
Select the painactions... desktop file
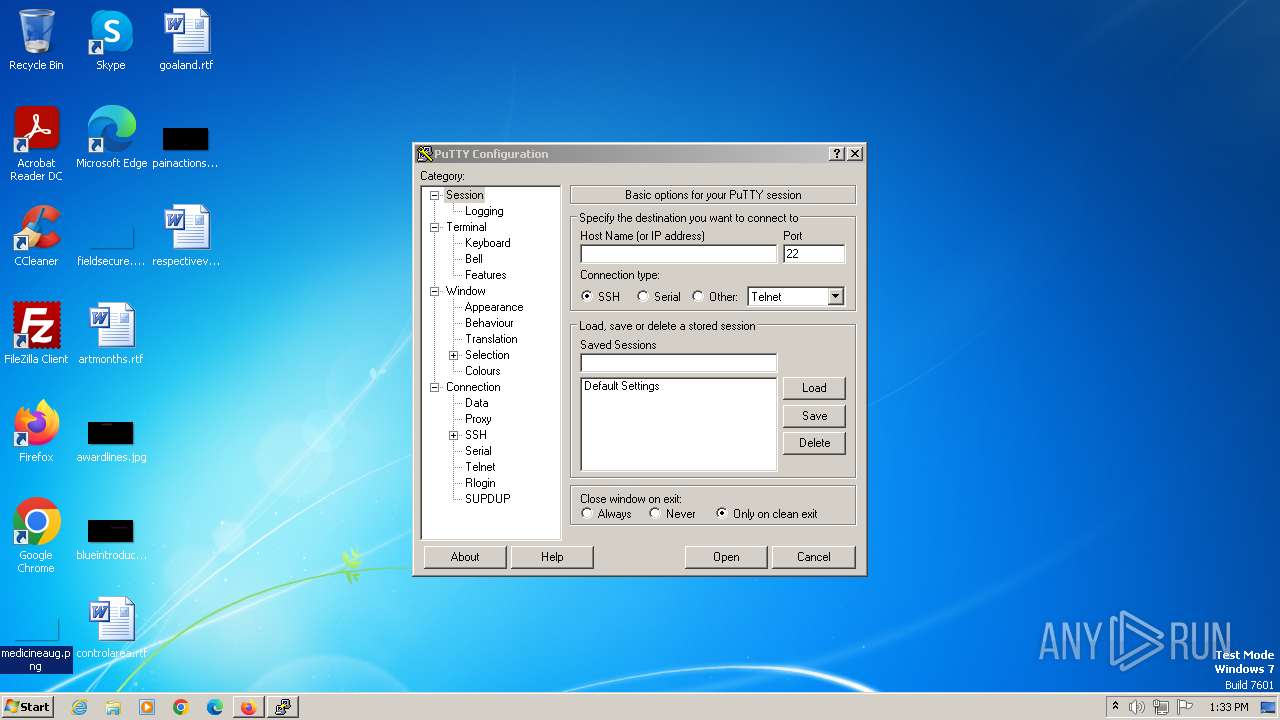tap(186, 146)
